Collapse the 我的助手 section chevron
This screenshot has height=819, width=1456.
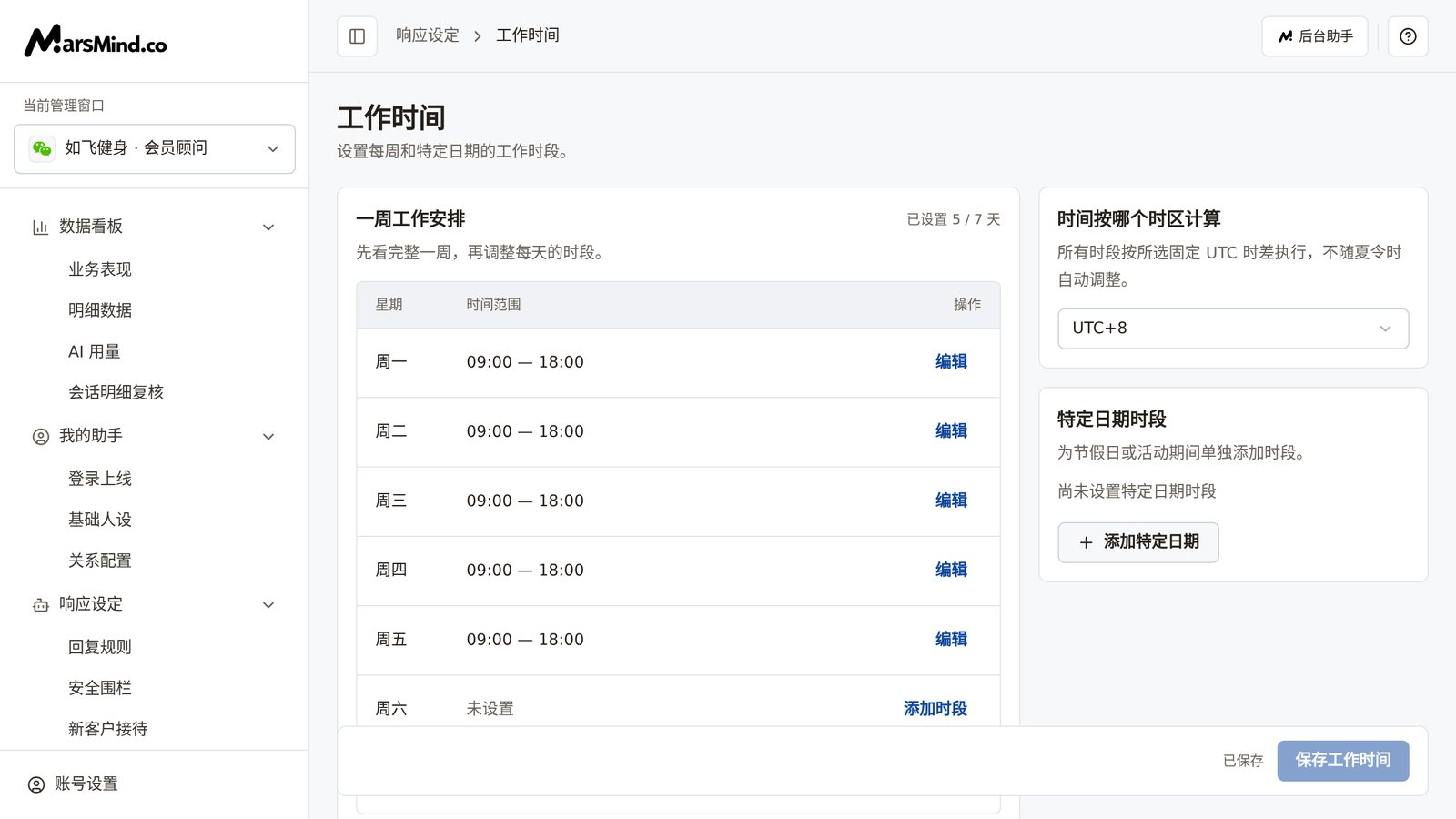[x=268, y=437]
